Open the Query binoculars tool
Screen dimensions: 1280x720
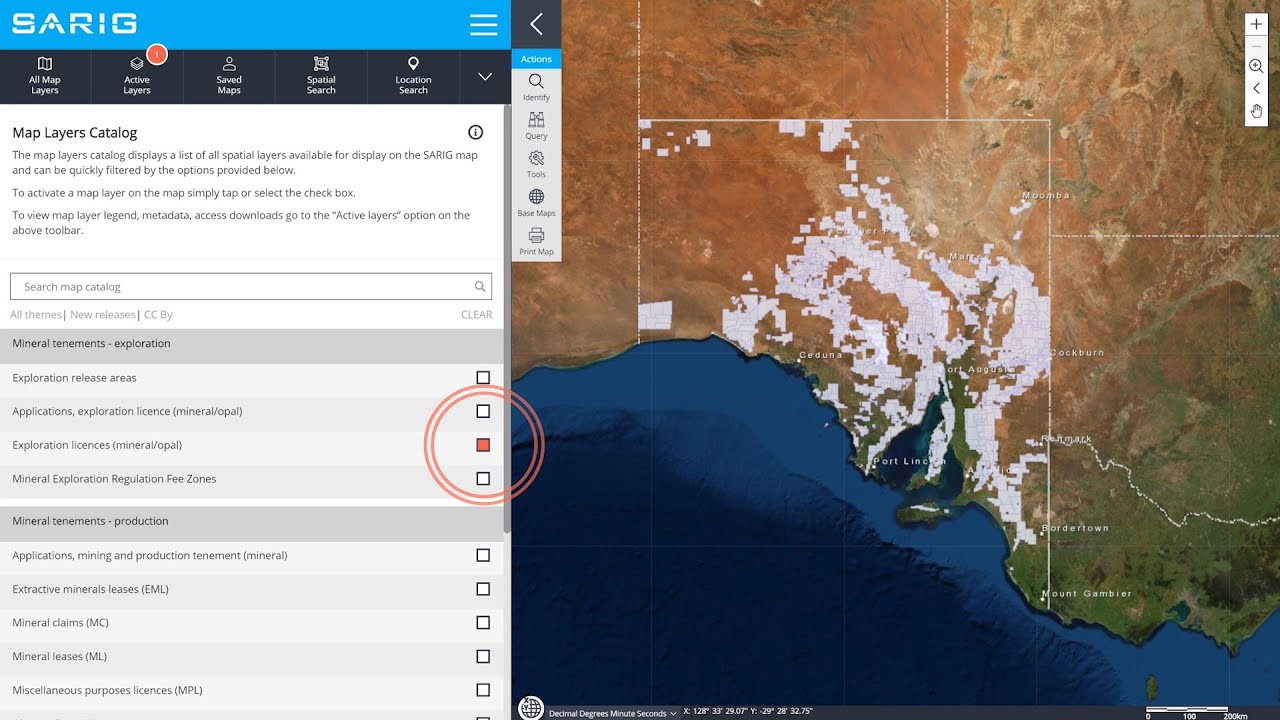(536, 126)
